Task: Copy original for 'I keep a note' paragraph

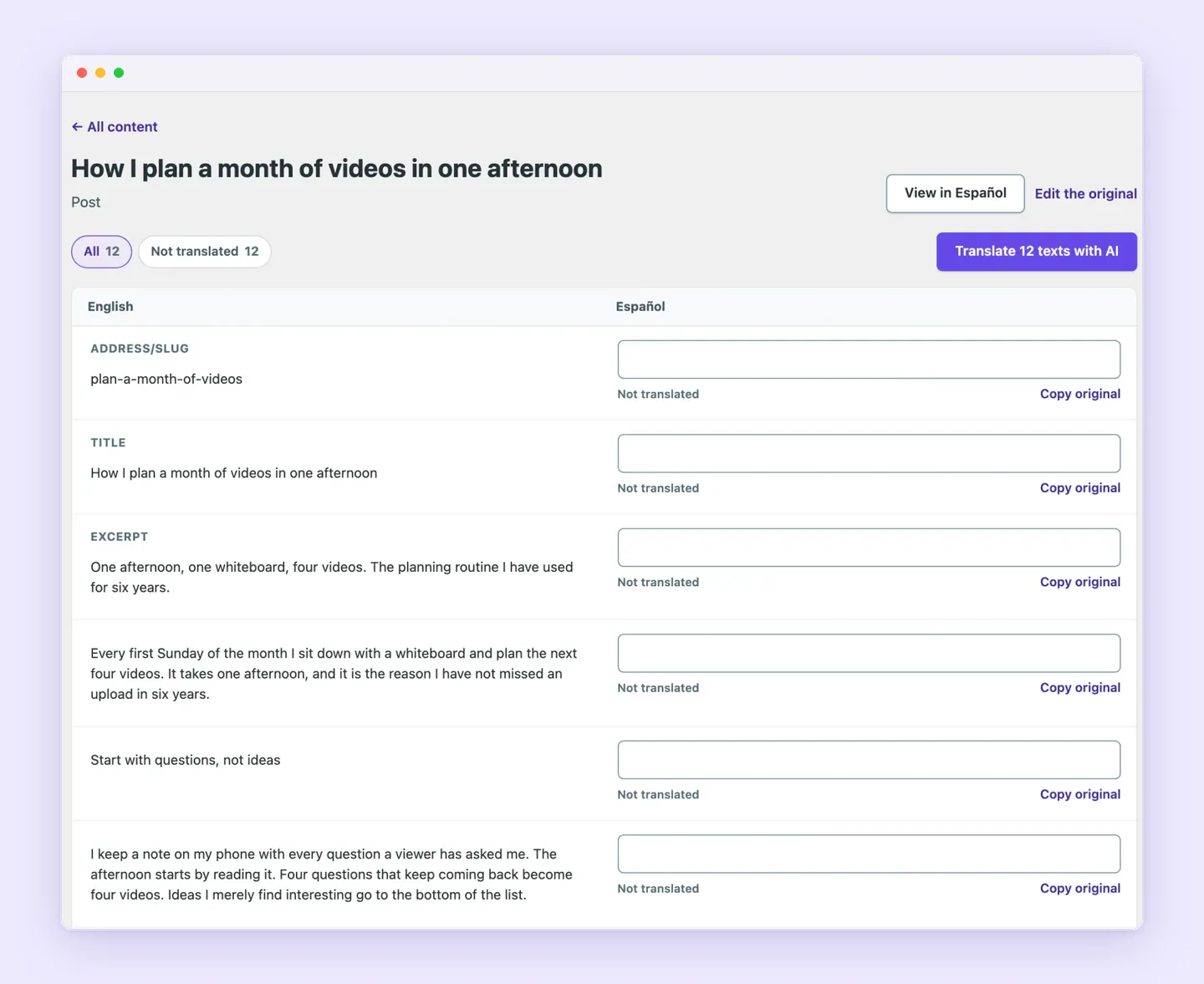Action: click(x=1079, y=889)
